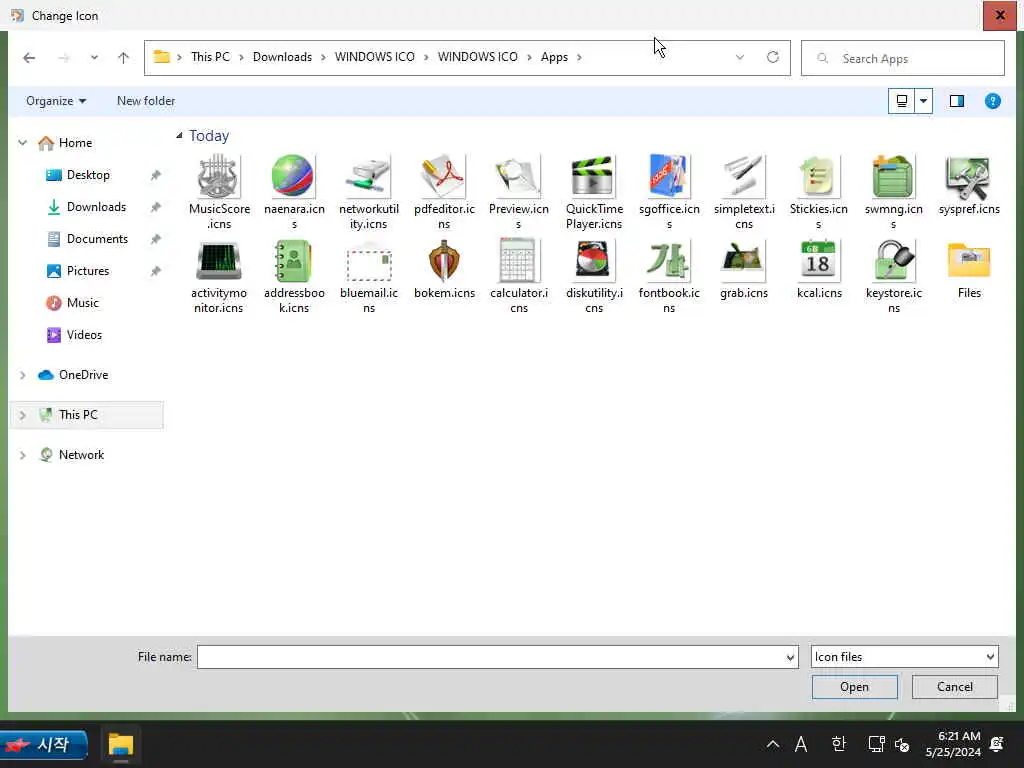The width and height of the screenshot is (1024, 768).
Task: Open the recent locations dropdown arrow
Action: coord(94,58)
